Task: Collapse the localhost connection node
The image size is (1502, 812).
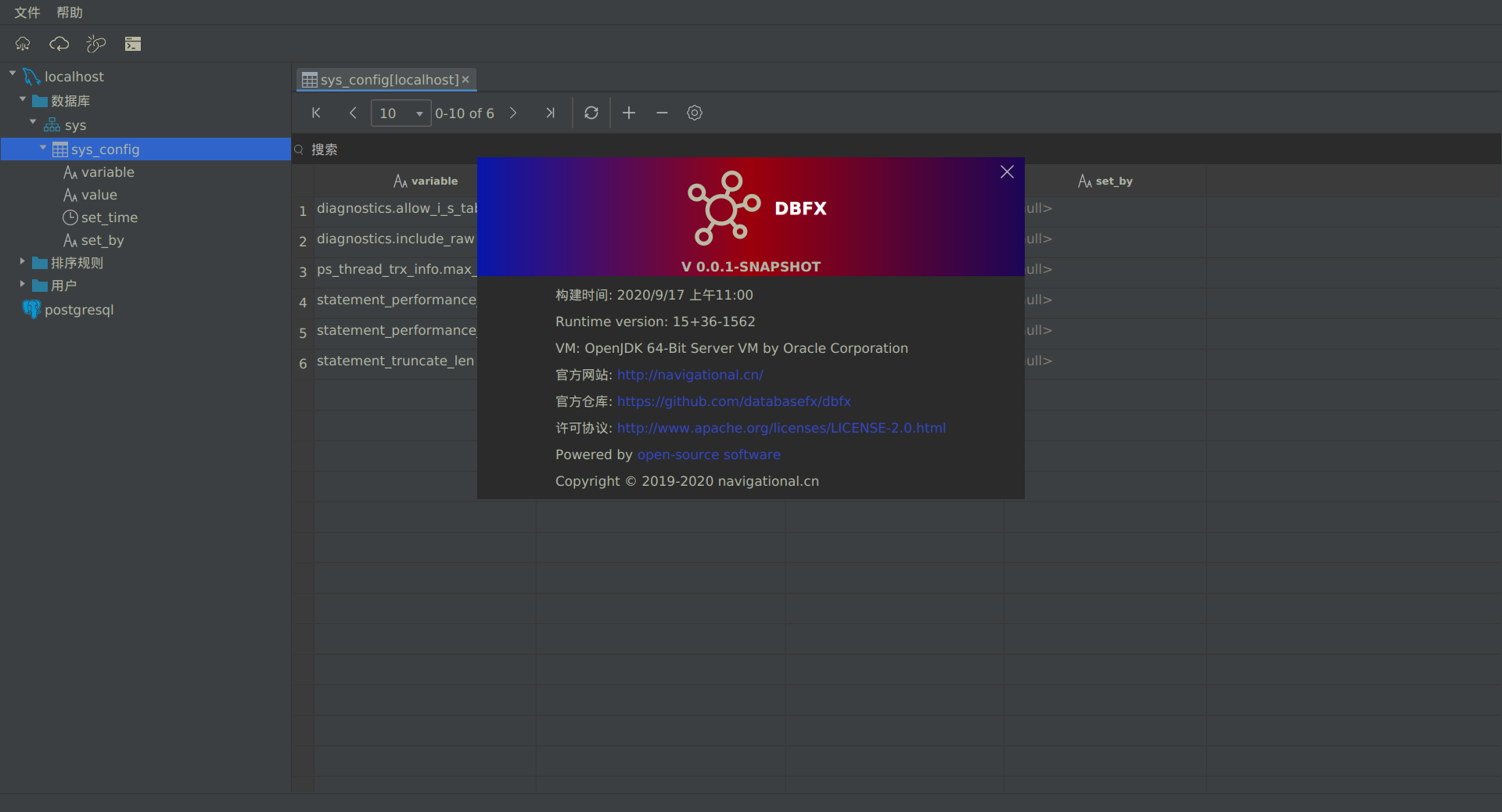Action: pos(13,74)
